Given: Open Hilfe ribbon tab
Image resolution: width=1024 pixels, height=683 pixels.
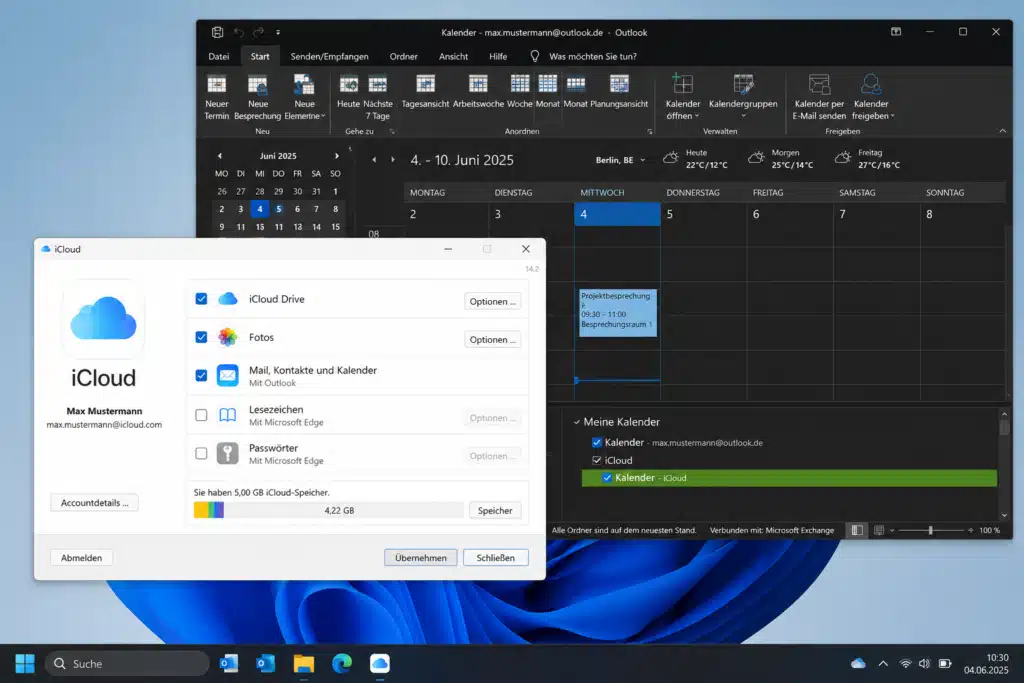Looking at the screenshot, I should click(498, 56).
